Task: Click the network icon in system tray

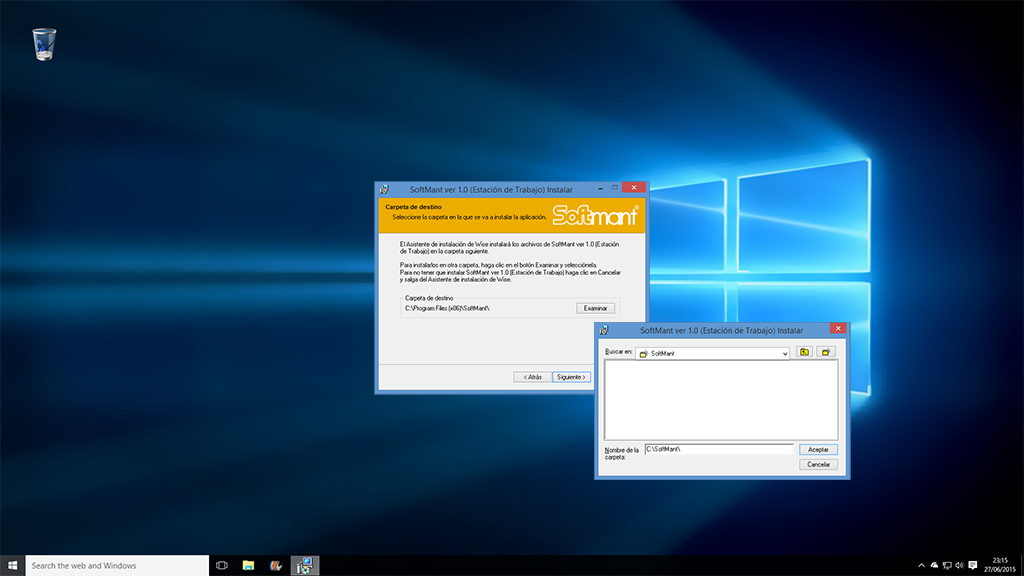Action: click(x=946, y=565)
